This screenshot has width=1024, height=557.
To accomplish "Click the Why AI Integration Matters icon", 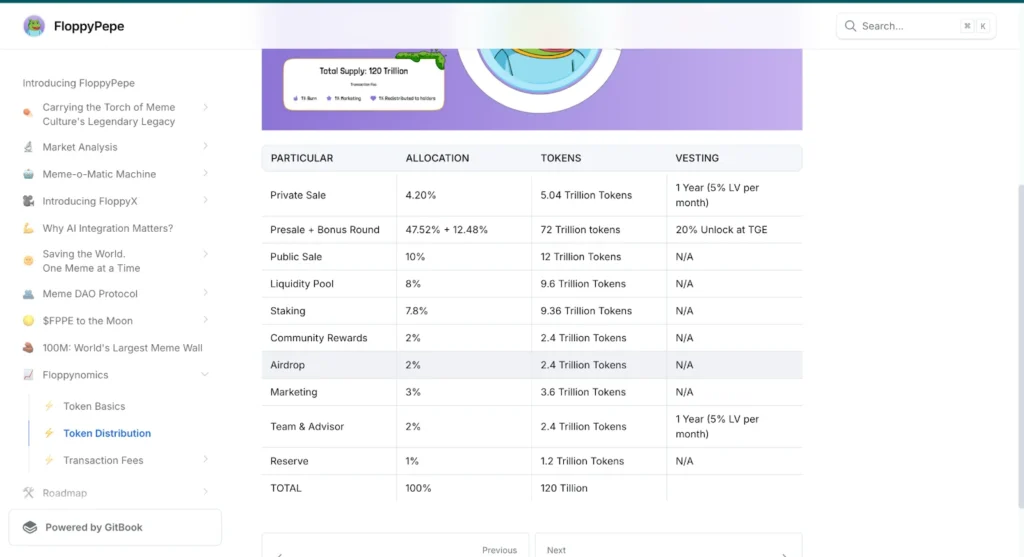I will 28,228.
